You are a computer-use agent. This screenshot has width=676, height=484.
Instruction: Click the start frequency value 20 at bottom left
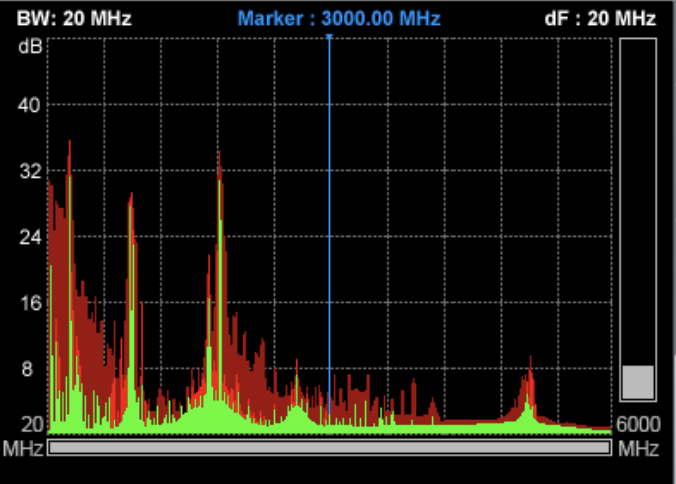point(31,423)
